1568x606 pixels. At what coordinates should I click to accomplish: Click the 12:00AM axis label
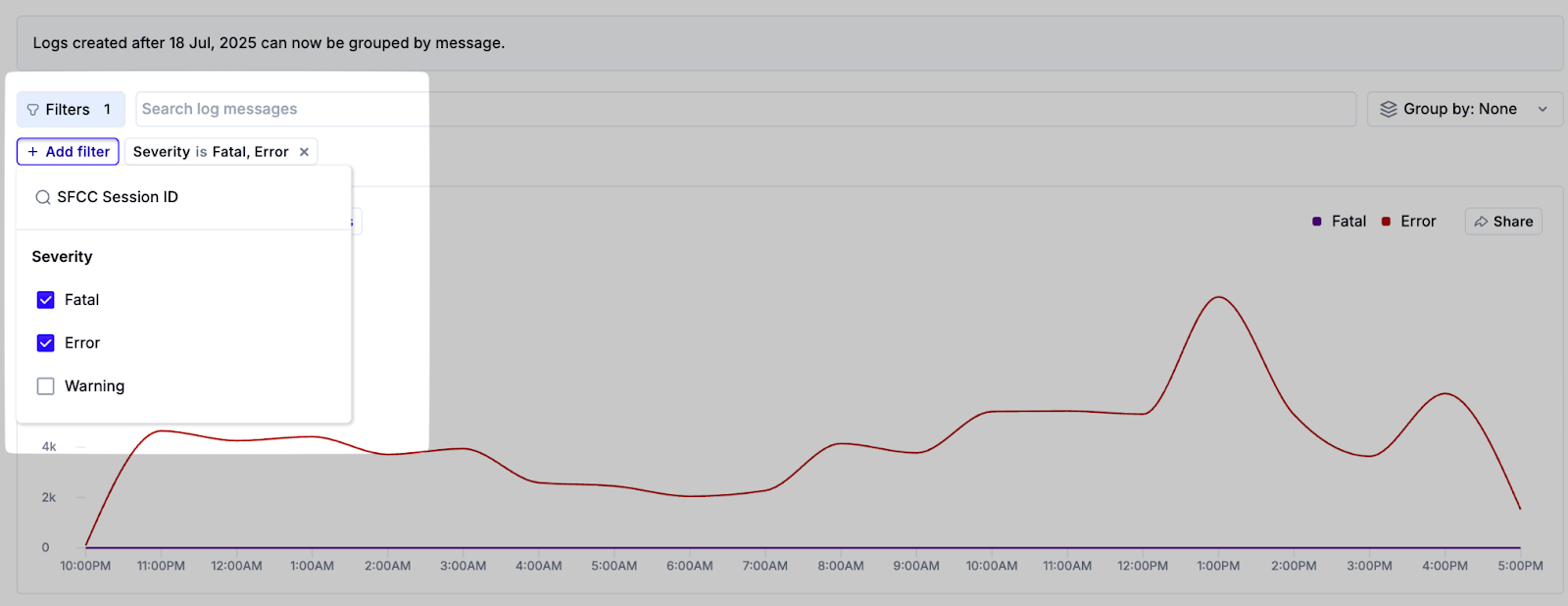(236, 566)
